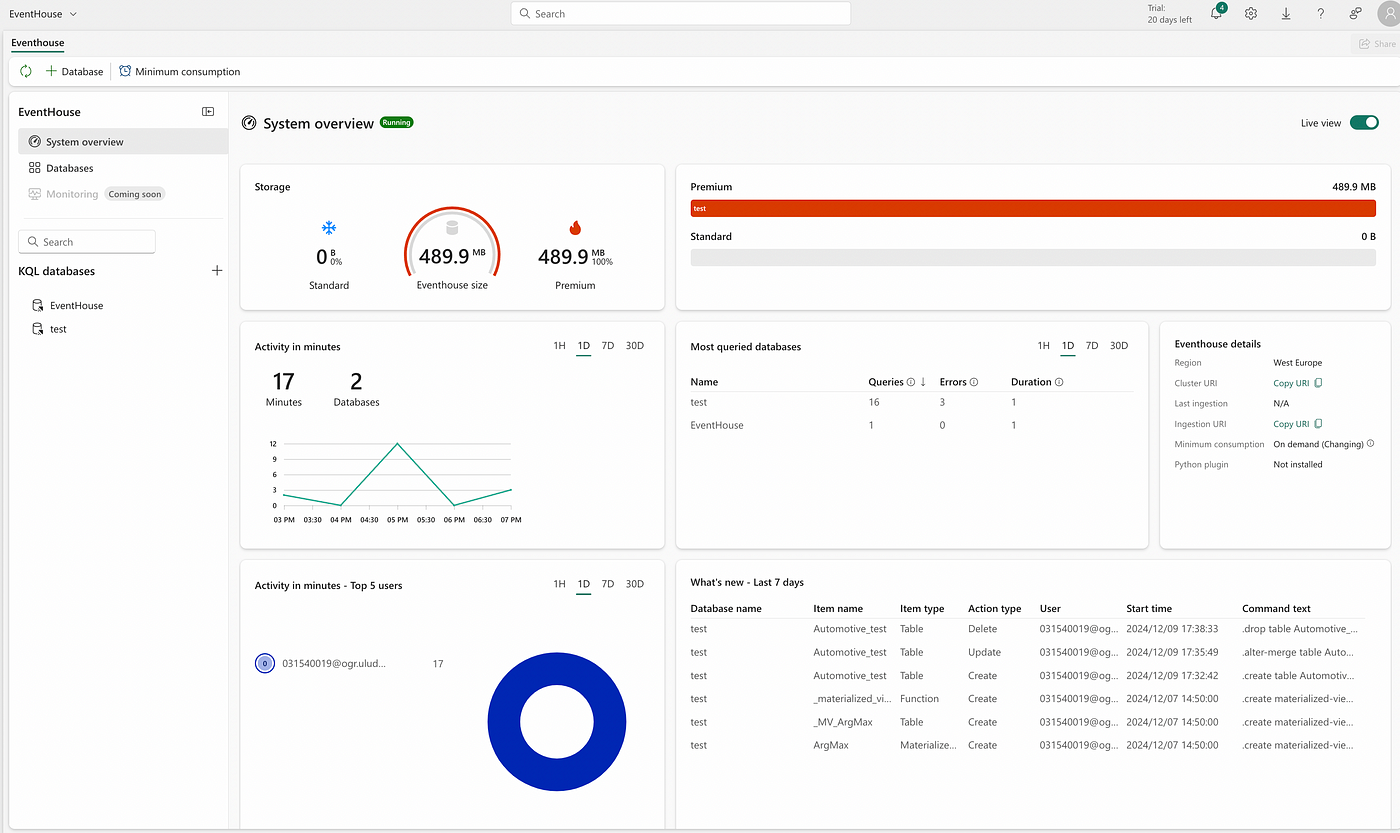
Task: Switch to the Eventhouse tab
Action: pos(38,43)
